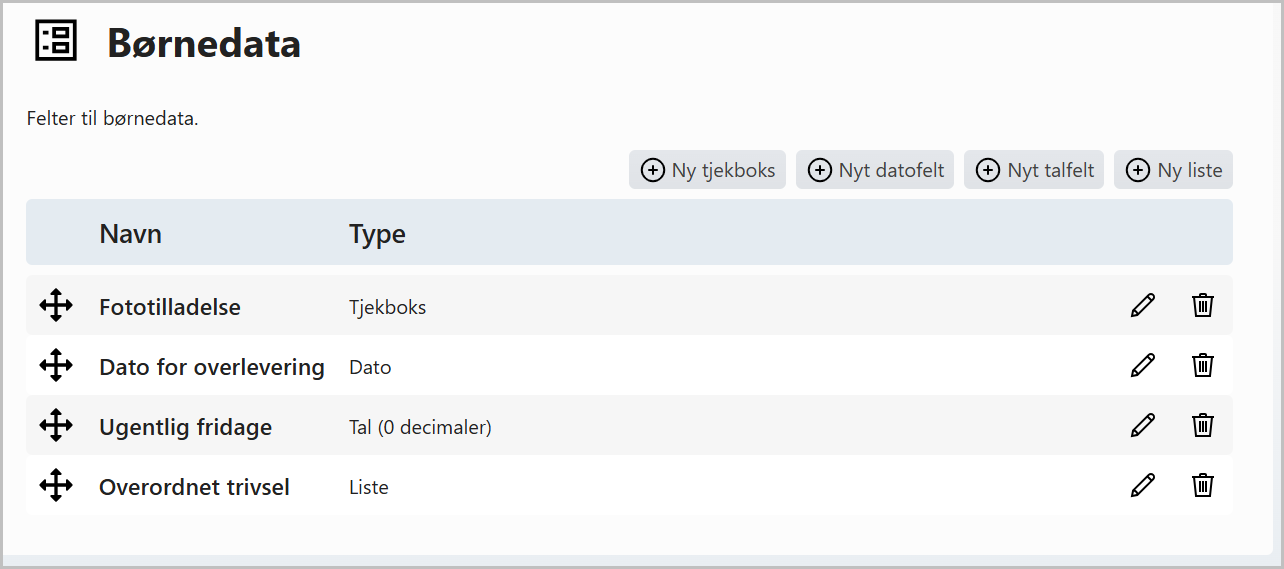Click the Navn column header
Screen dimensions: 1284x569
[x=130, y=234]
